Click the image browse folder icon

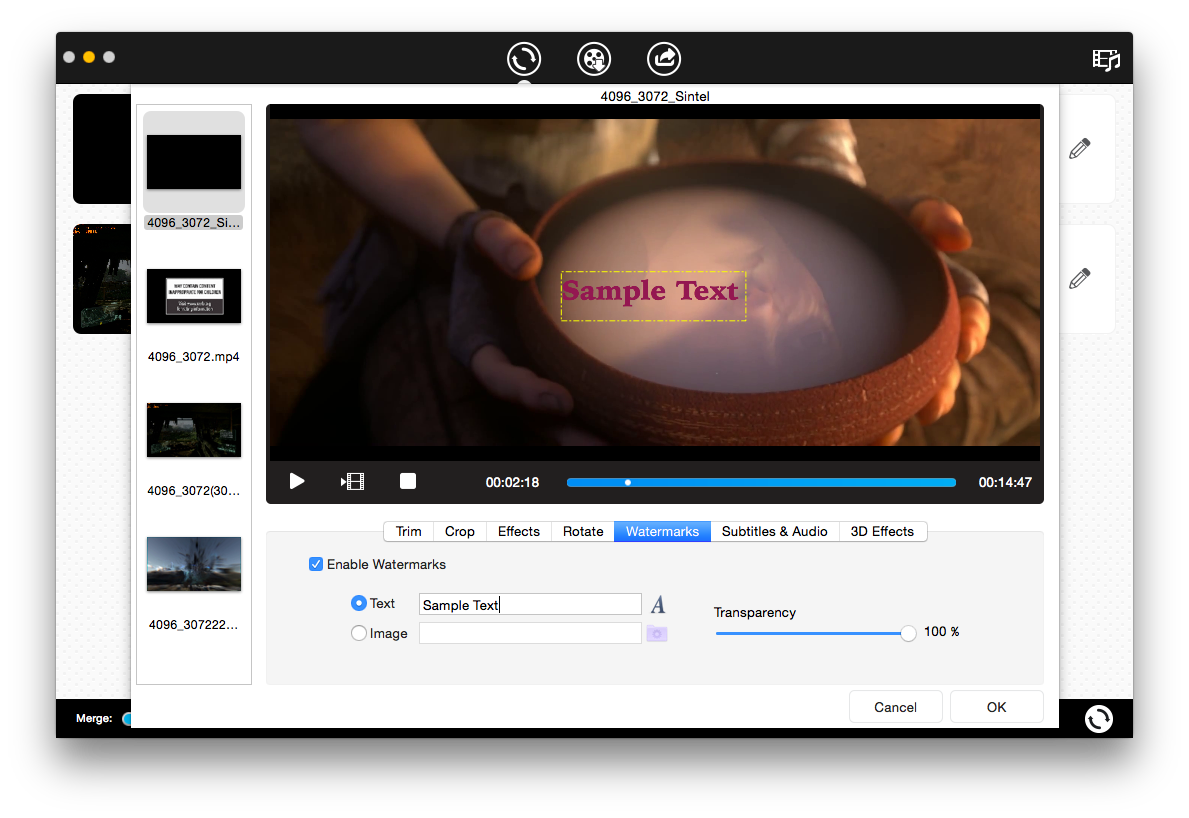657,633
